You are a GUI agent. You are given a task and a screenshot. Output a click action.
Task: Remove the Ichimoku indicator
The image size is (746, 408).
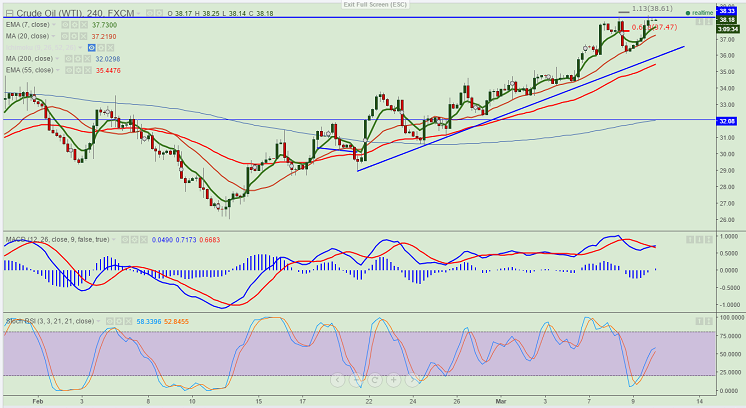110,48
